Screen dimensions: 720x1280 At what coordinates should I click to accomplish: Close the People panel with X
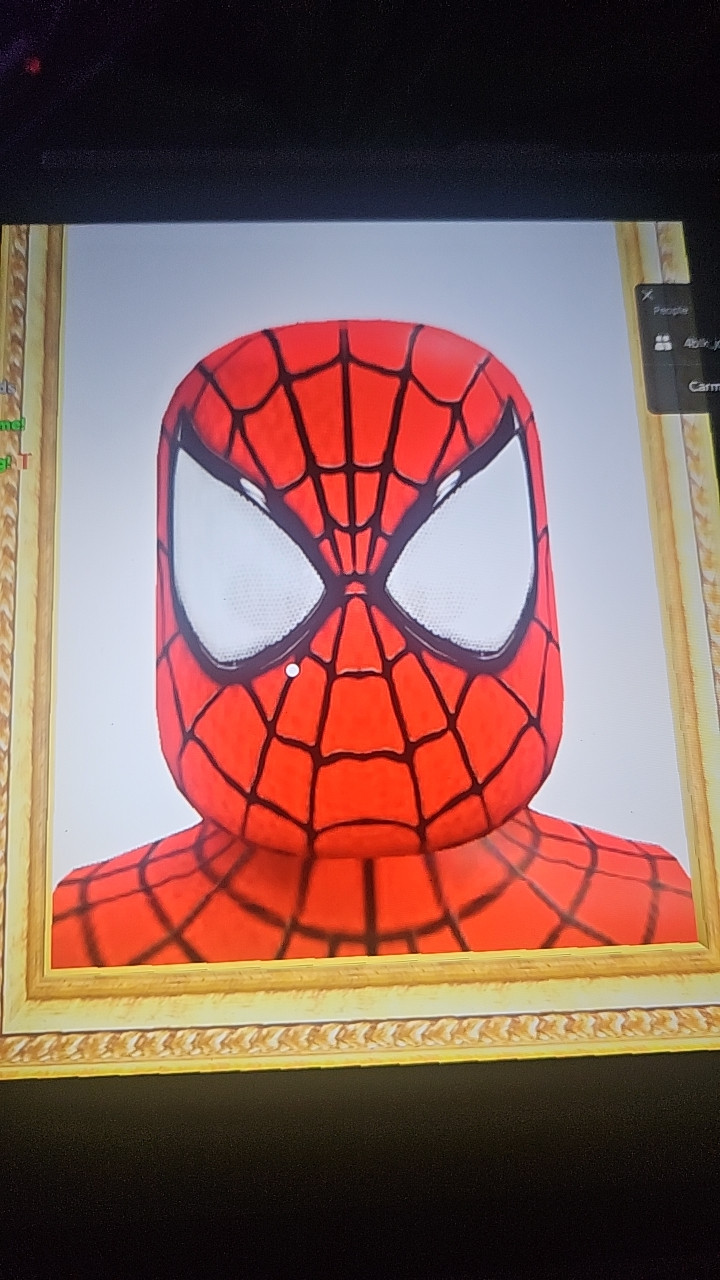click(647, 294)
